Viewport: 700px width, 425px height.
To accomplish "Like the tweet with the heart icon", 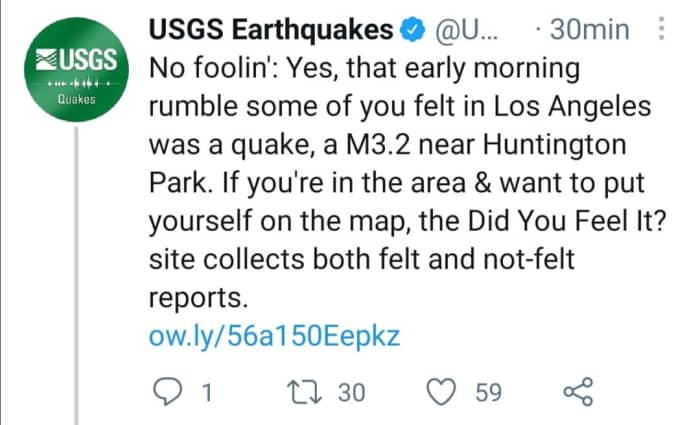I will click(441, 393).
